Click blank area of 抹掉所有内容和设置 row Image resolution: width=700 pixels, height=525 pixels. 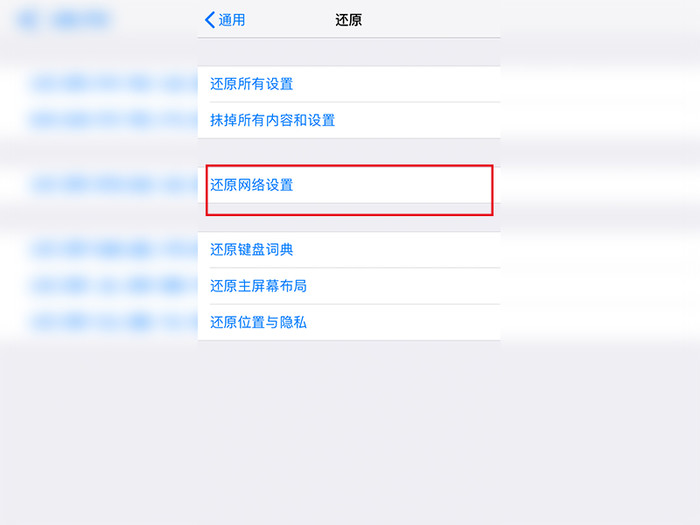(417, 120)
